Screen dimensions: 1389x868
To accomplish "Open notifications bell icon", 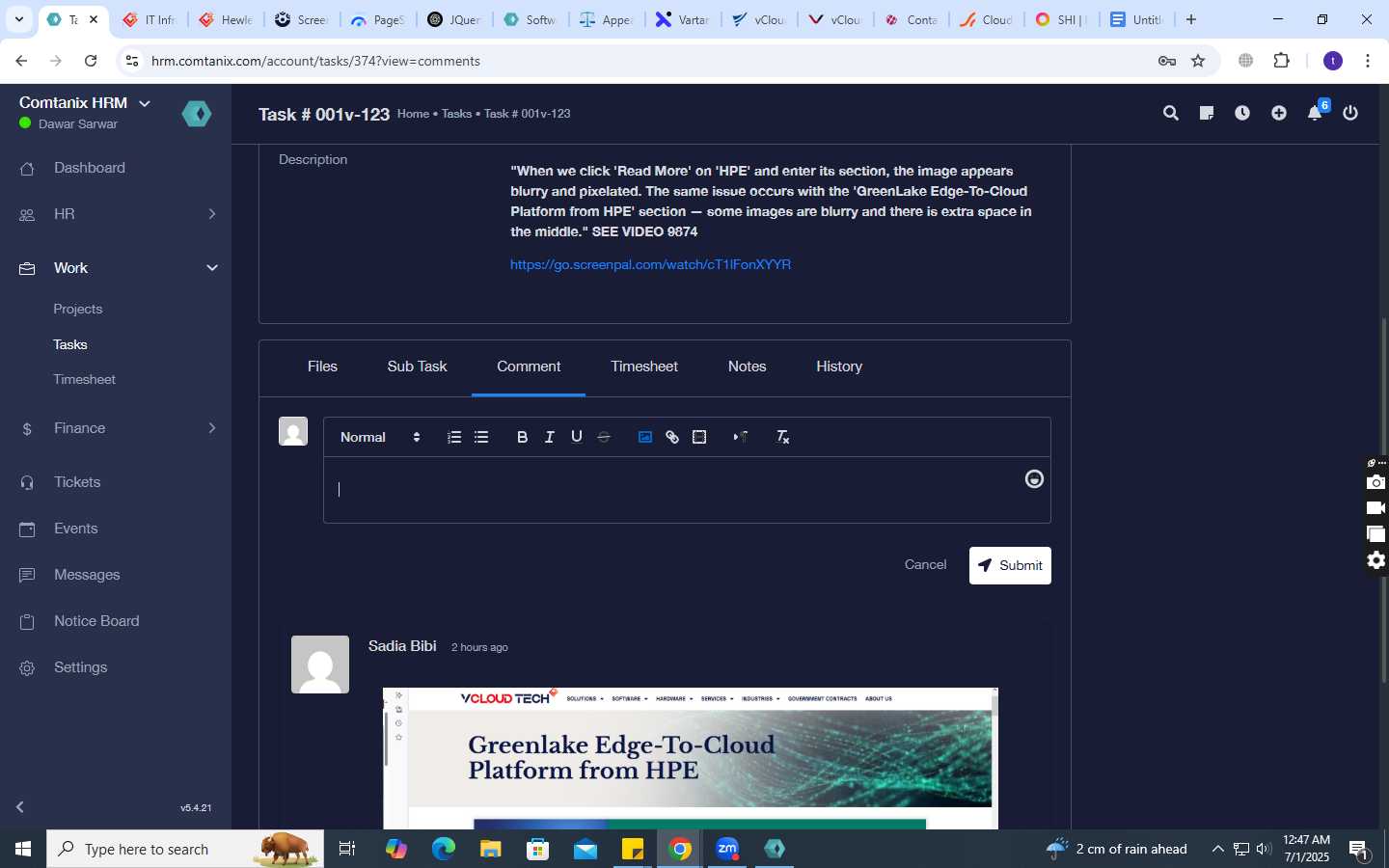I will coord(1315,114).
